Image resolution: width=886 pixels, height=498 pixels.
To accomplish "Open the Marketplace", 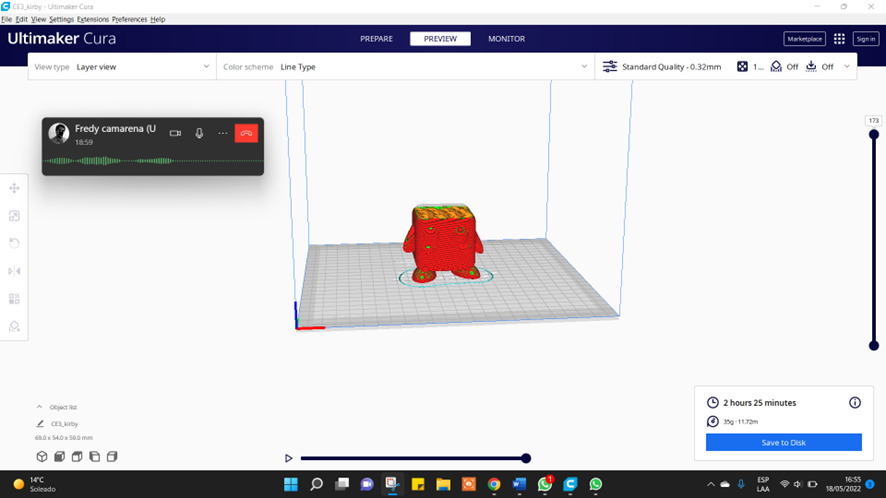I will pos(805,39).
